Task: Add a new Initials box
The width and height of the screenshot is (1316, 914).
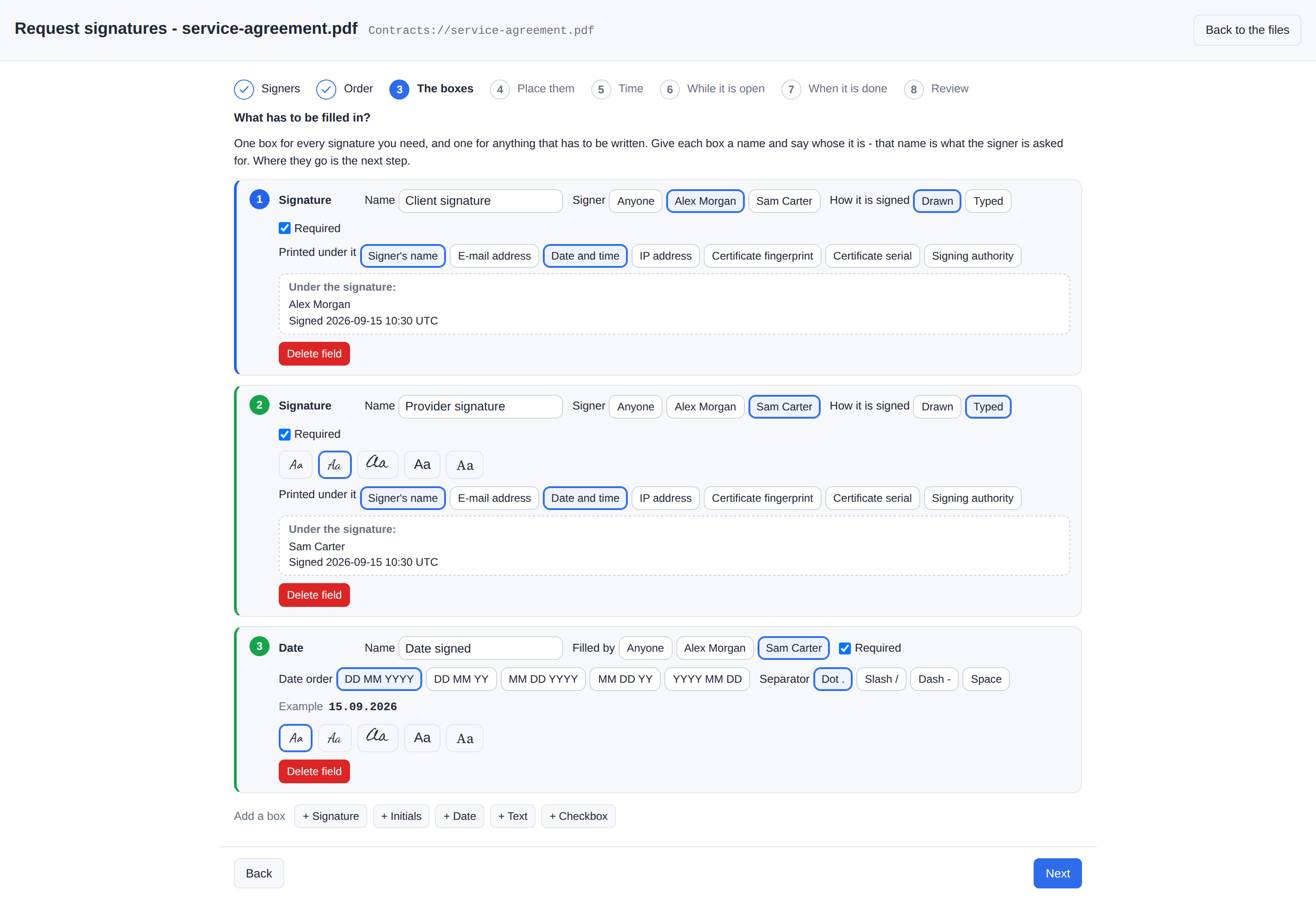Action: coord(401,816)
